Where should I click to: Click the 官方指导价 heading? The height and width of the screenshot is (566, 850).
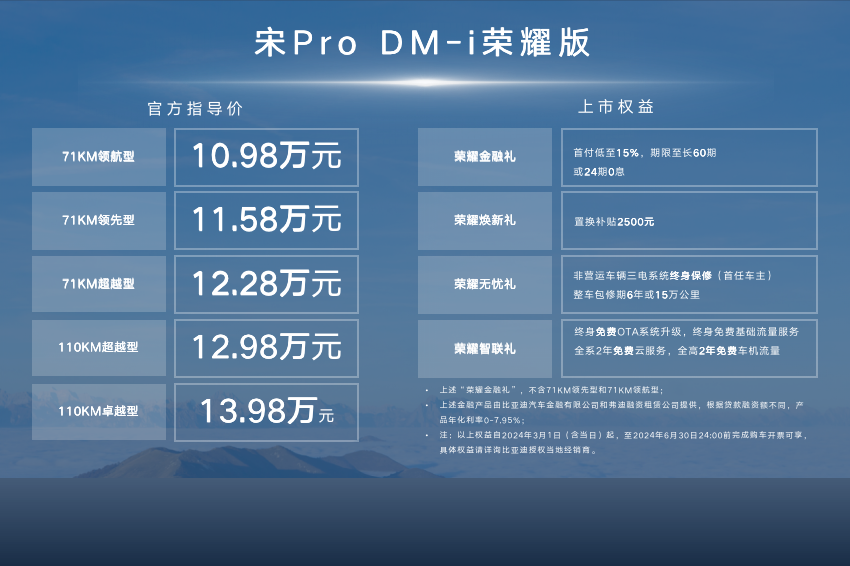click(x=195, y=108)
